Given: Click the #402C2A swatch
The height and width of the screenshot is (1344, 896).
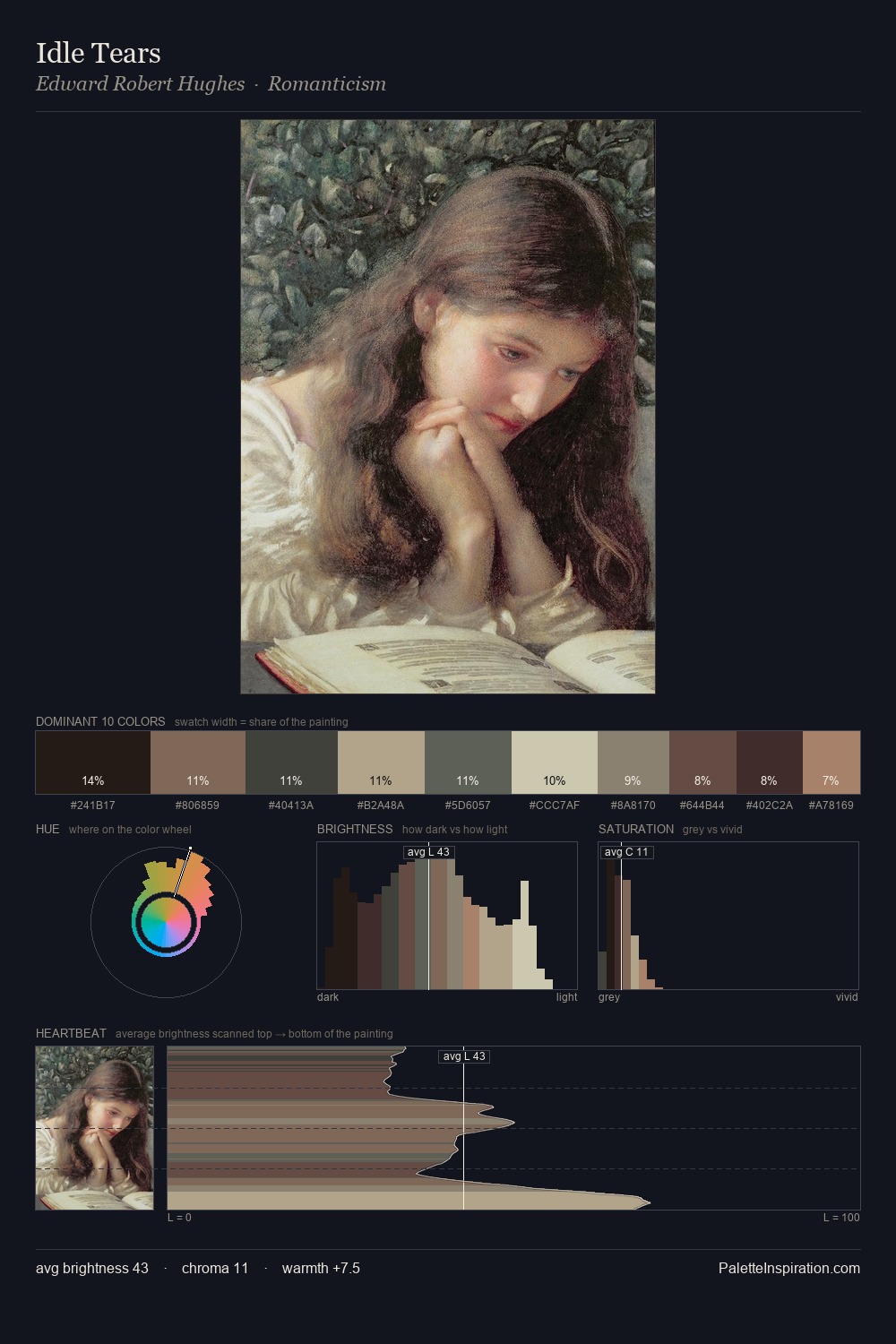Looking at the screenshot, I should pyautogui.click(x=770, y=762).
